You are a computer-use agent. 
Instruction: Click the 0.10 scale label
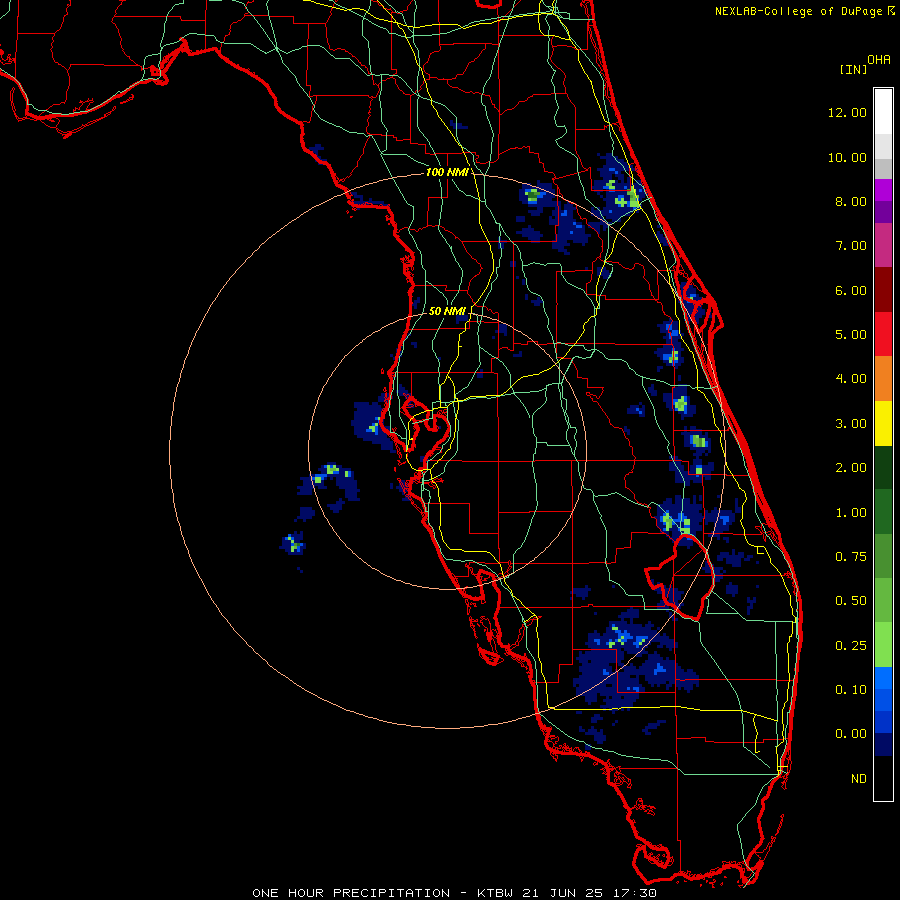(851, 690)
